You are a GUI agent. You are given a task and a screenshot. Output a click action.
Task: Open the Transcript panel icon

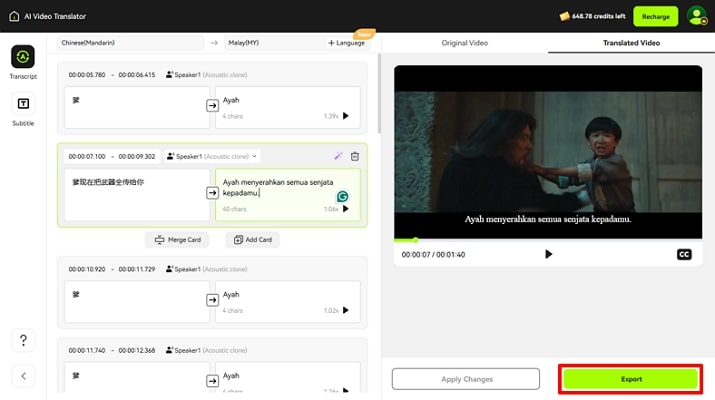pyautogui.click(x=23, y=57)
